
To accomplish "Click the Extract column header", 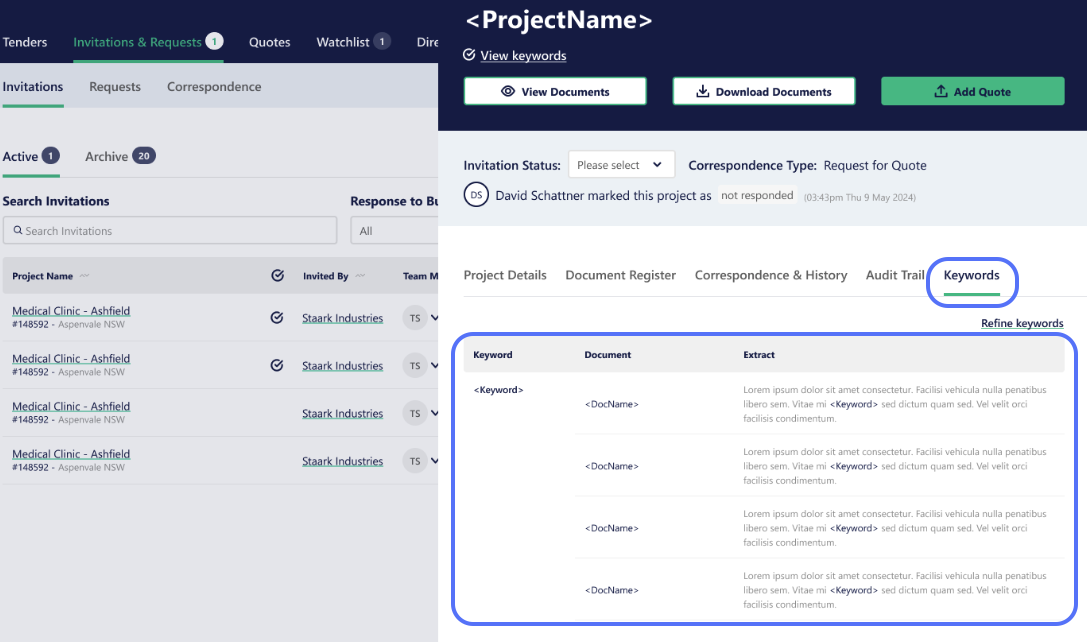I will tap(759, 355).
